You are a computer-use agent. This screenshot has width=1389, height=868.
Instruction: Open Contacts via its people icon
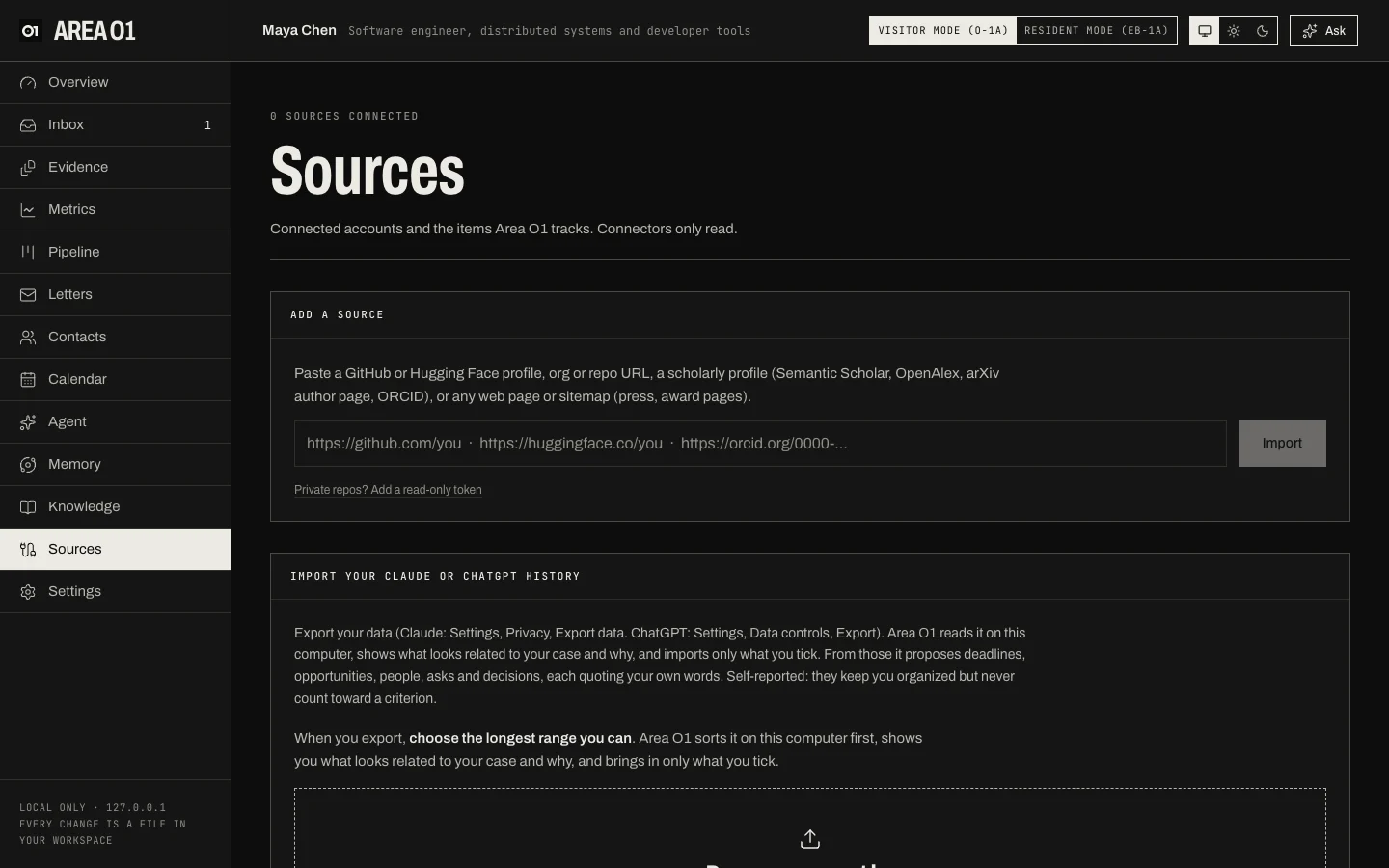pyautogui.click(x=28, y=338)
